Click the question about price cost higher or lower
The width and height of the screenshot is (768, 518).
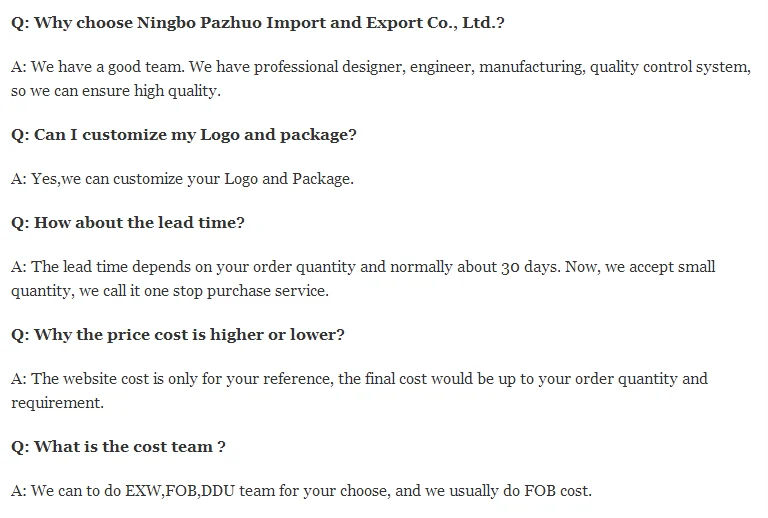177,334
